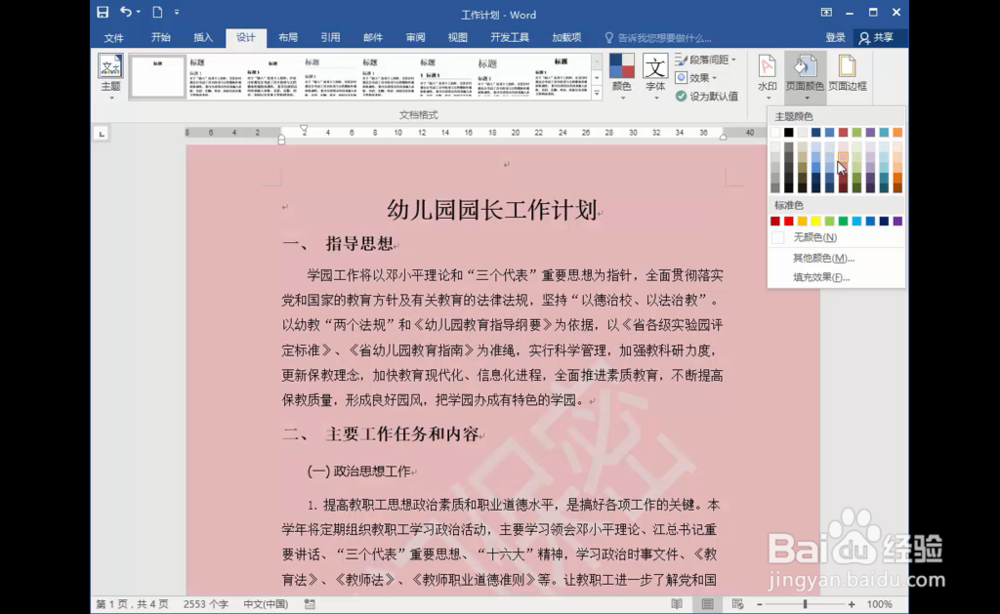Open zoom dialog via 100% label
This screenshot has height=614, width=1000.
pyautogui.click(x=879, y=604)
